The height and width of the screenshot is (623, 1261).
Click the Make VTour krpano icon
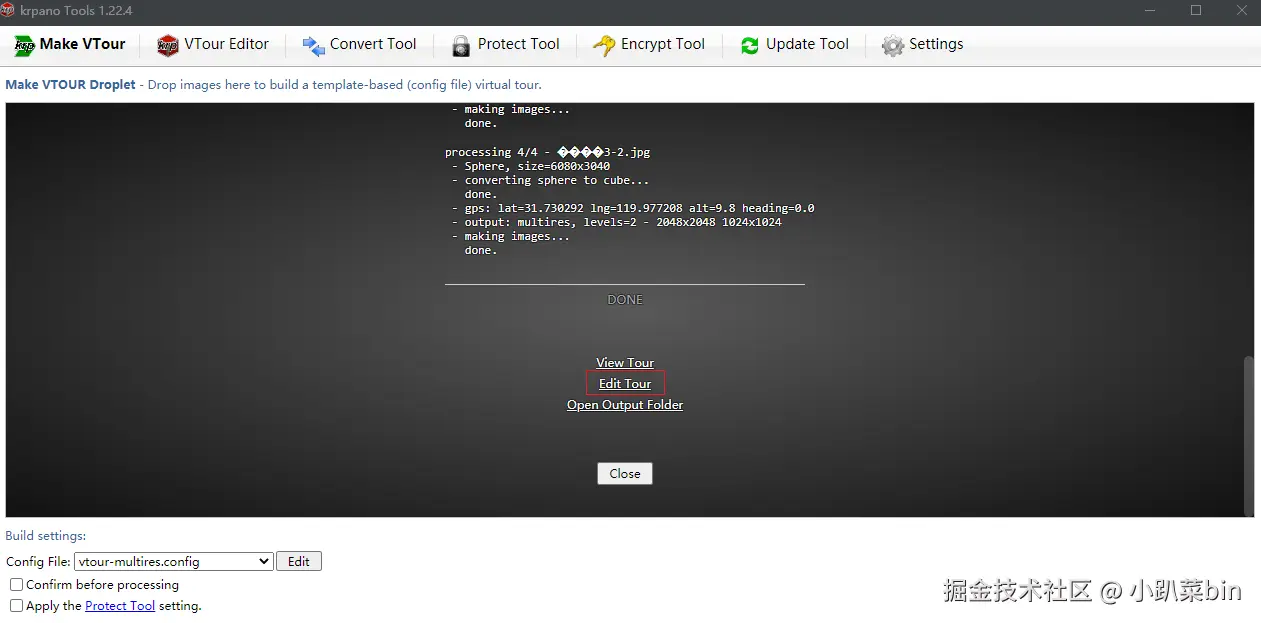tap(24, 45)
